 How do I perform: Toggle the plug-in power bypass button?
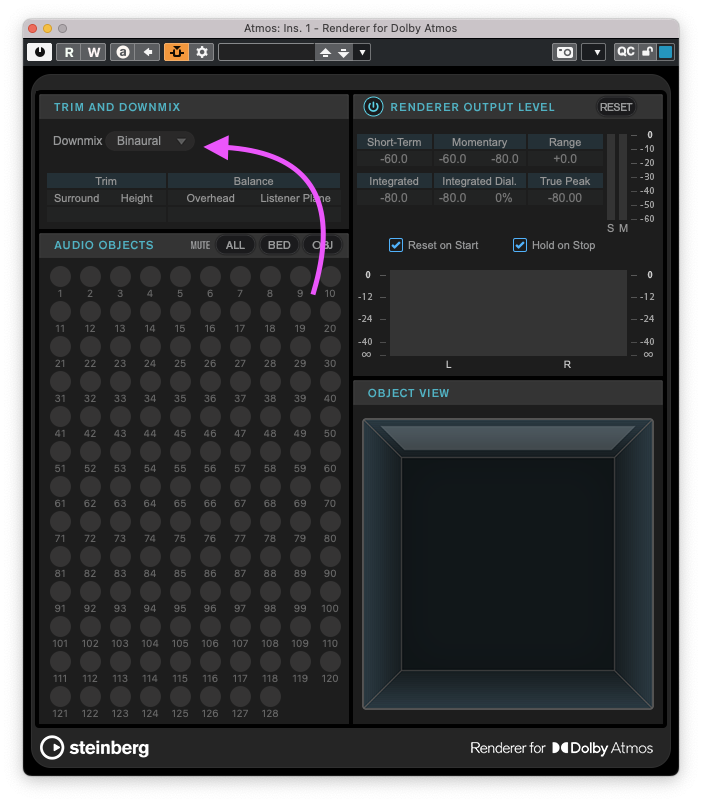pos(39,52)
